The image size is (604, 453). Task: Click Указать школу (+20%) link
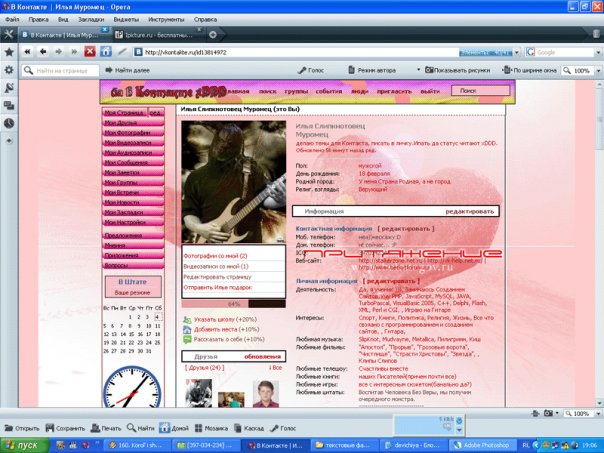point(225,319)
